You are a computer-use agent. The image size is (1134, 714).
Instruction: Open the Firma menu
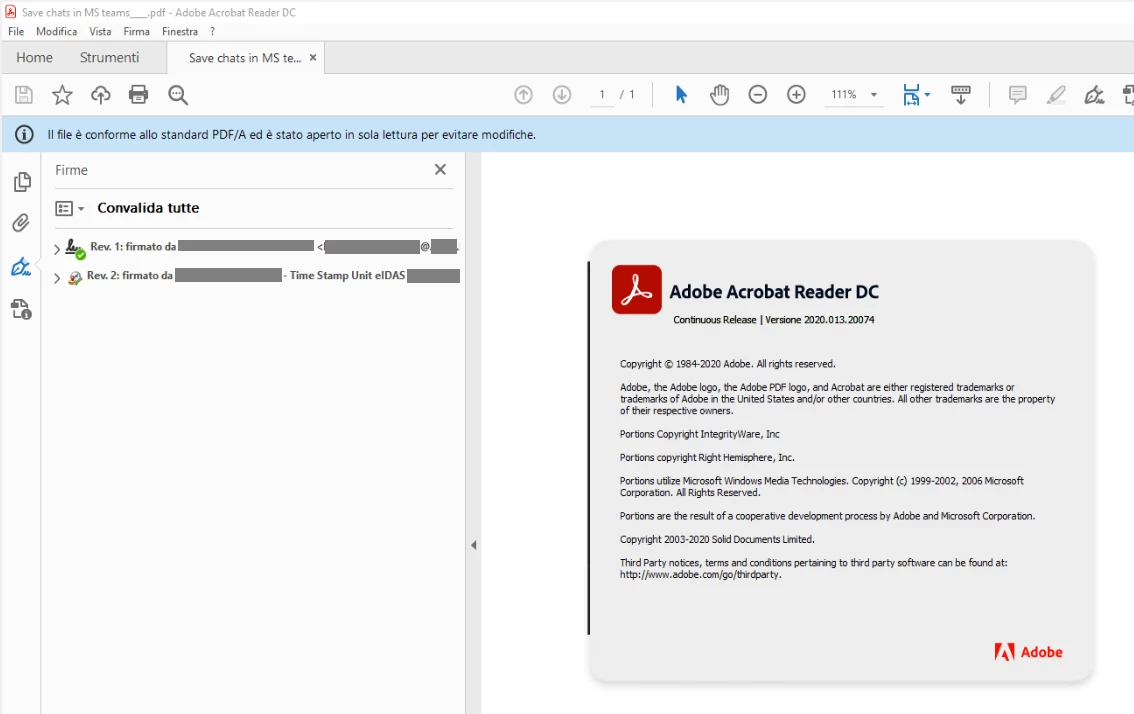click(136, 31)
